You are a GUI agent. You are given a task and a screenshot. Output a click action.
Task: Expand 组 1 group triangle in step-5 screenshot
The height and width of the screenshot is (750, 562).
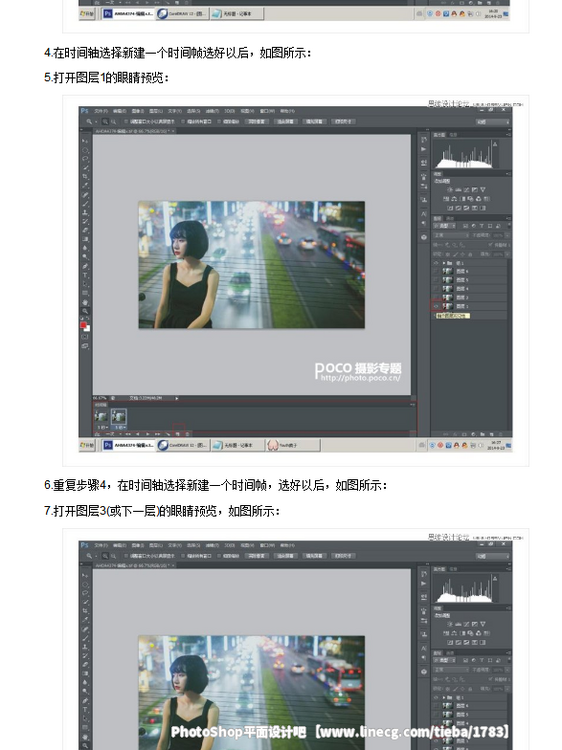(444, 263)
